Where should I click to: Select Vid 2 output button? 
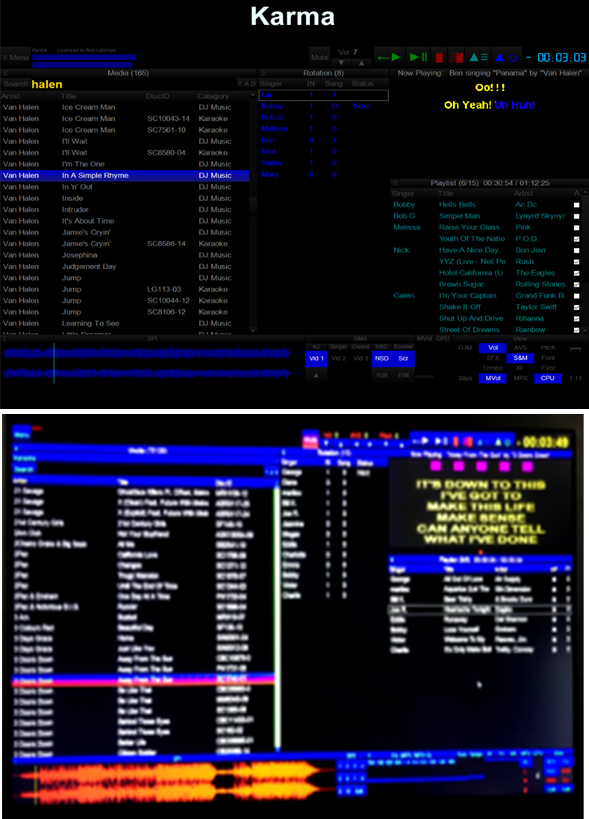[338, 358]
